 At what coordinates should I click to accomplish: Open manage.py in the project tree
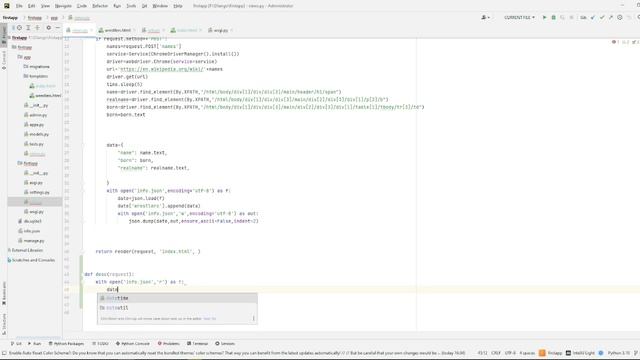31,241
